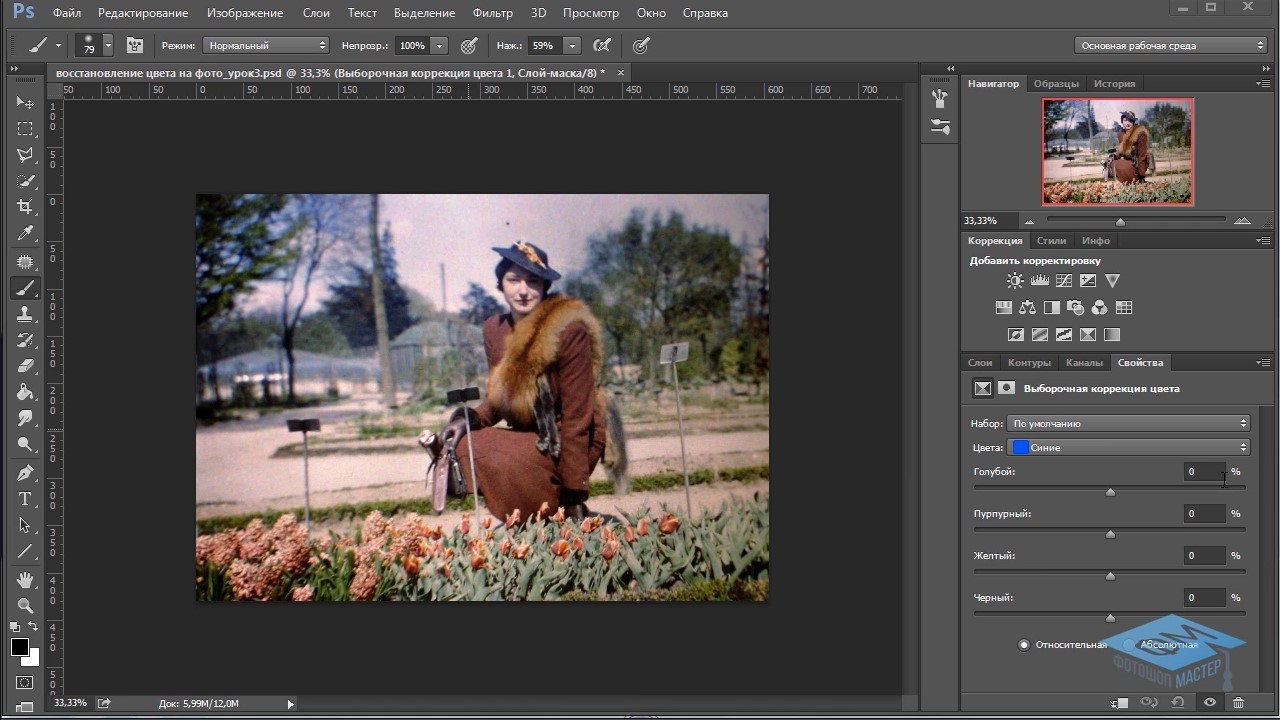This screenshot has height=720, width=1280.
Task: Switch to the Каналы tab
Action: (x=1084, y=363)
